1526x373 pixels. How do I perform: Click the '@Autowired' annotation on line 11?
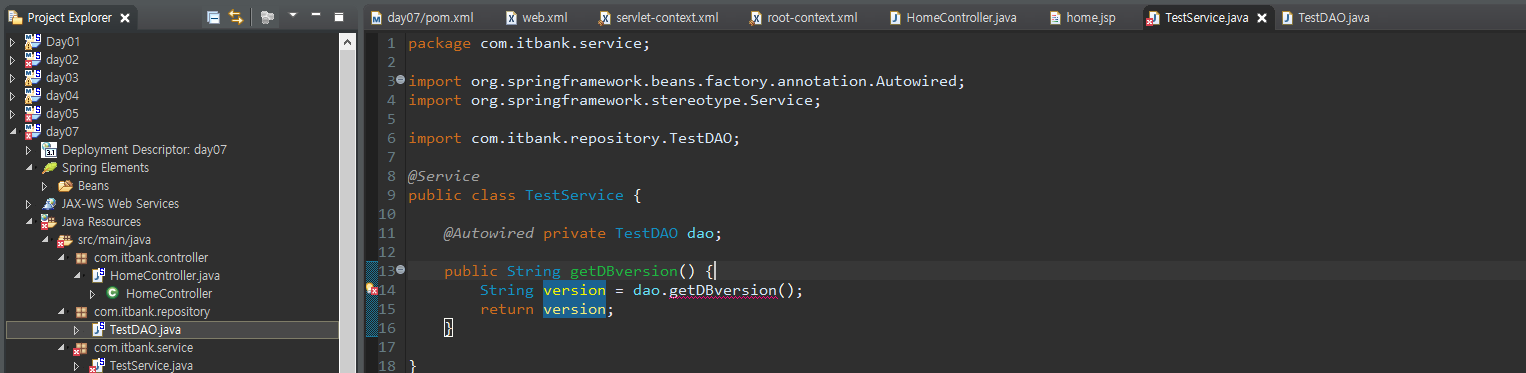pos(489,233)
